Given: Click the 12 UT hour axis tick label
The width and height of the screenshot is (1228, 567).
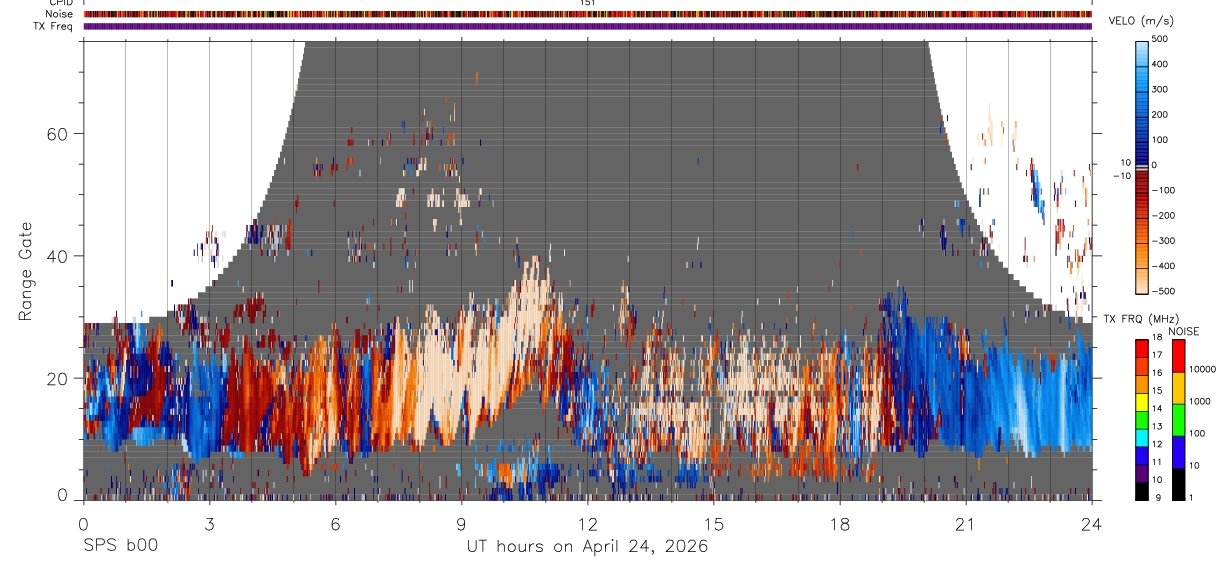Looking at the screenshot, I should [x=587, y=524].
